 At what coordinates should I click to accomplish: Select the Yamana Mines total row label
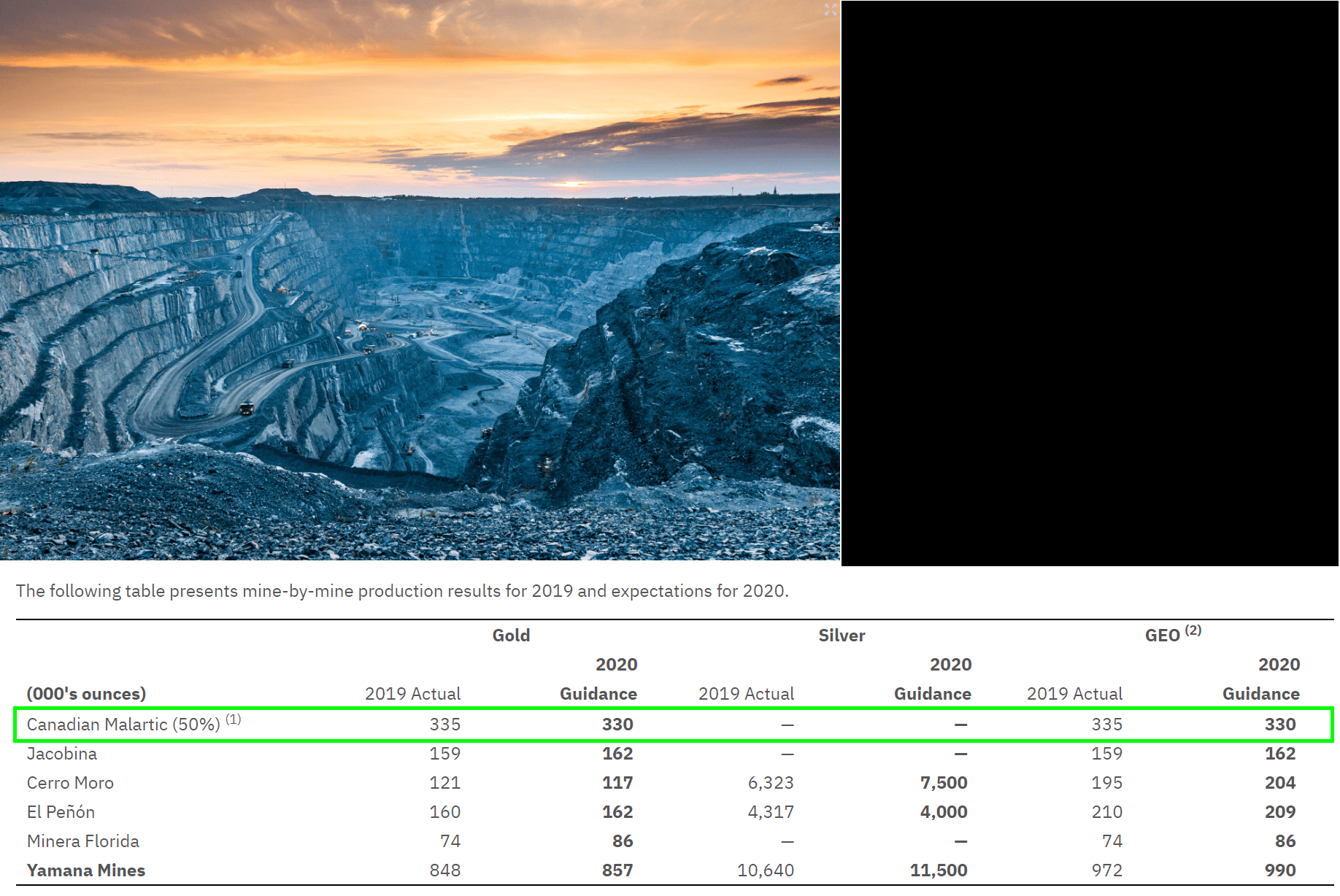pos(86,870)
